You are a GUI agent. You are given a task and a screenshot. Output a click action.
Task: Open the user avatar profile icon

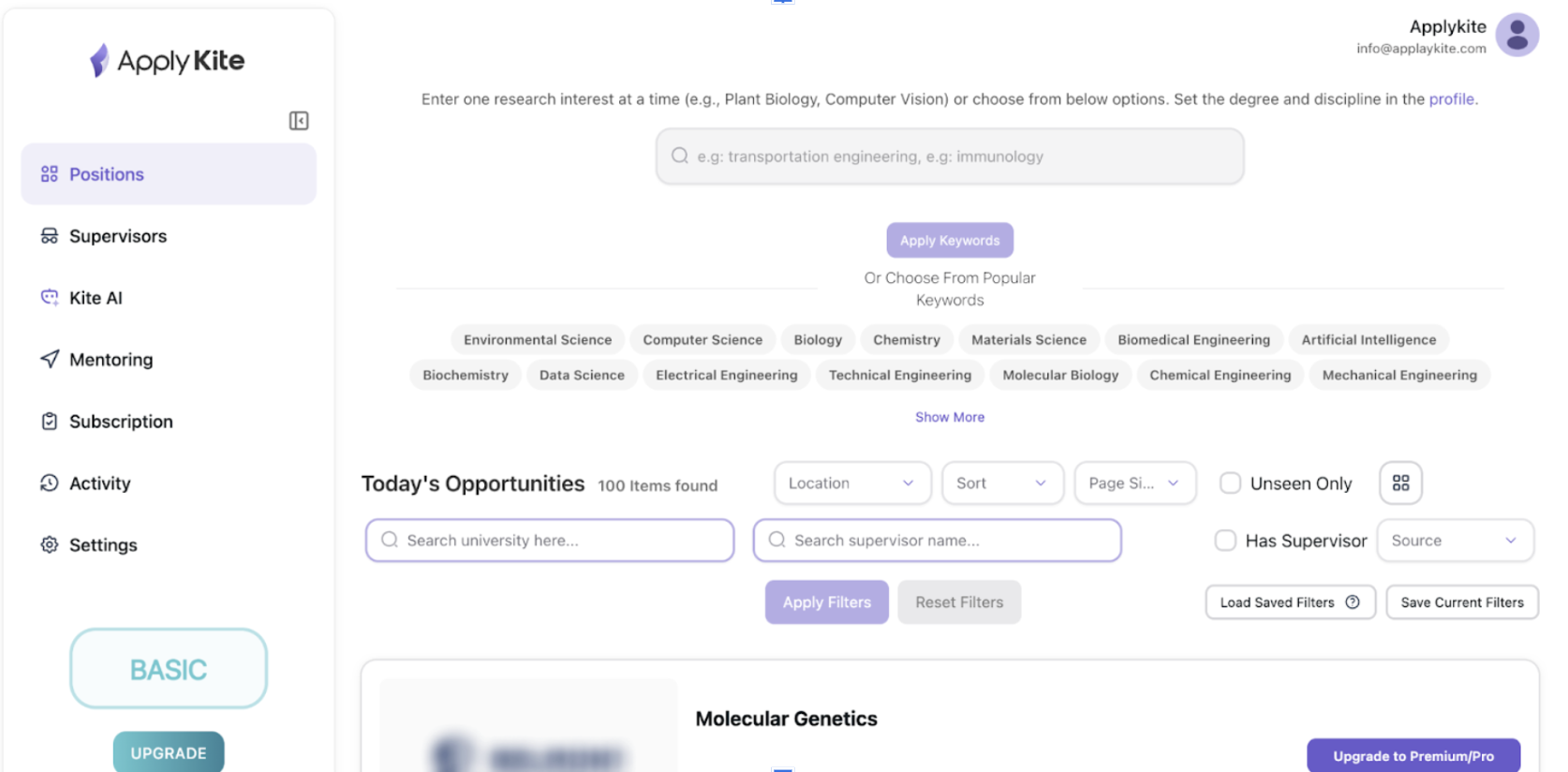tap(1516, 36)
